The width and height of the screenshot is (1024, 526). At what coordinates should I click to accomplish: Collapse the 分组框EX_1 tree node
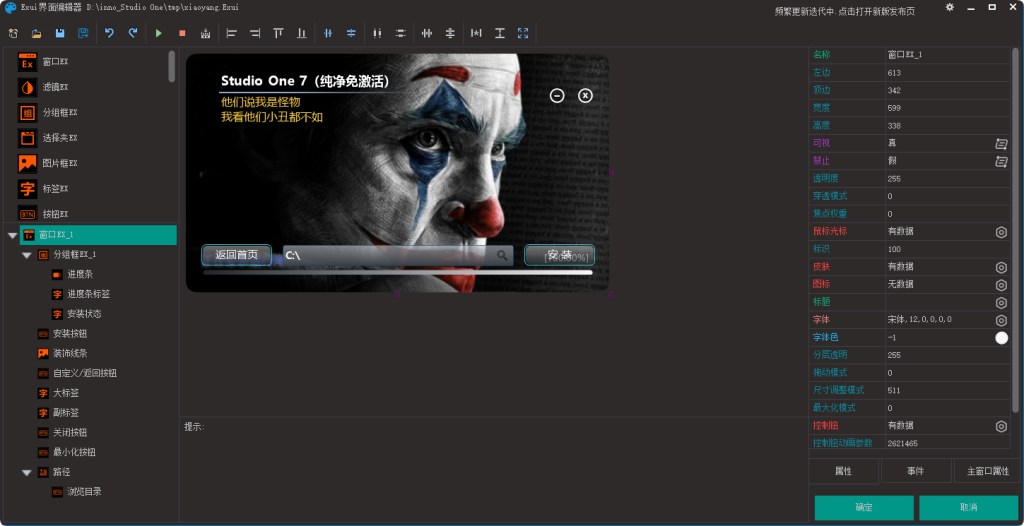(x=26, y=255)
